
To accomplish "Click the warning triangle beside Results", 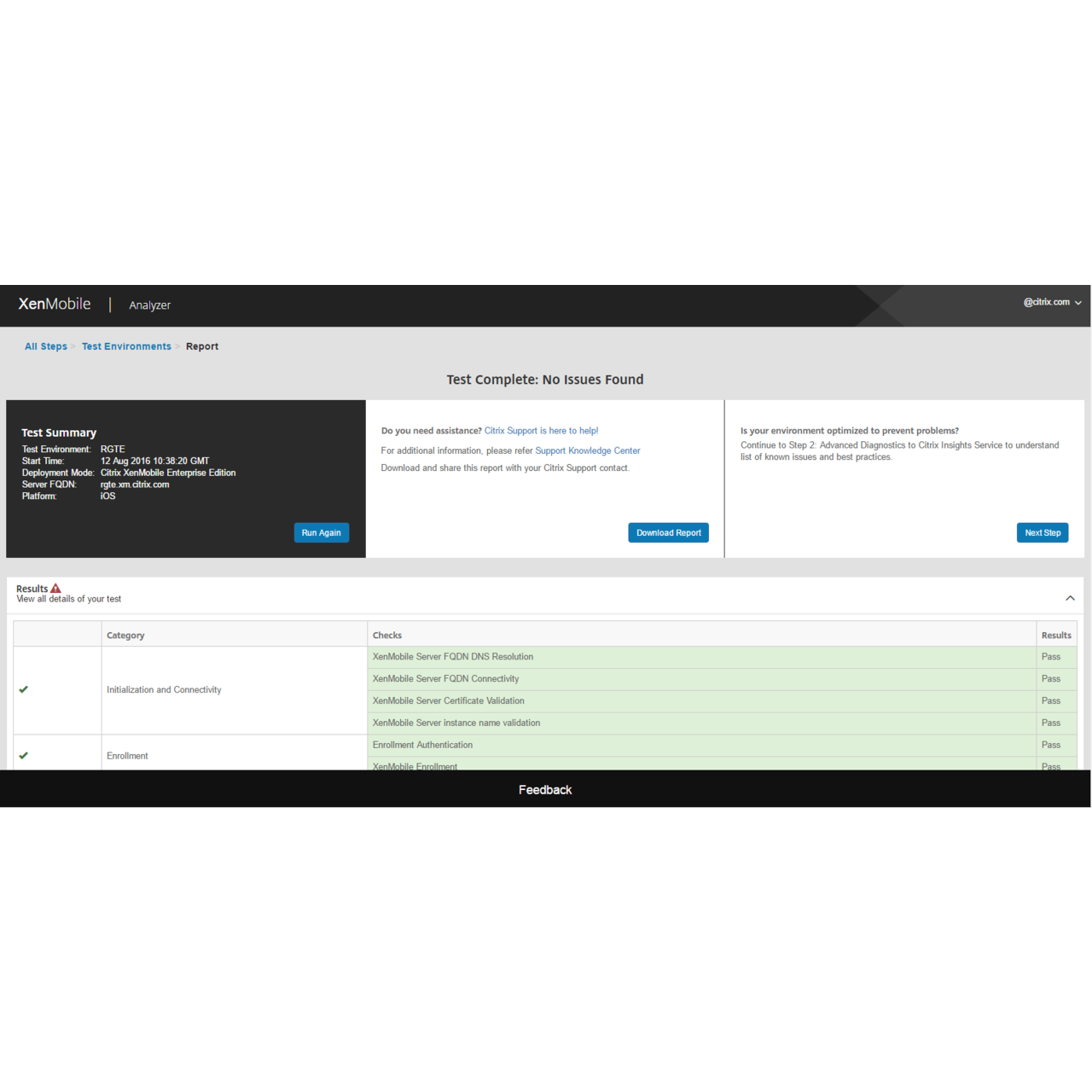I will point(55,588).
